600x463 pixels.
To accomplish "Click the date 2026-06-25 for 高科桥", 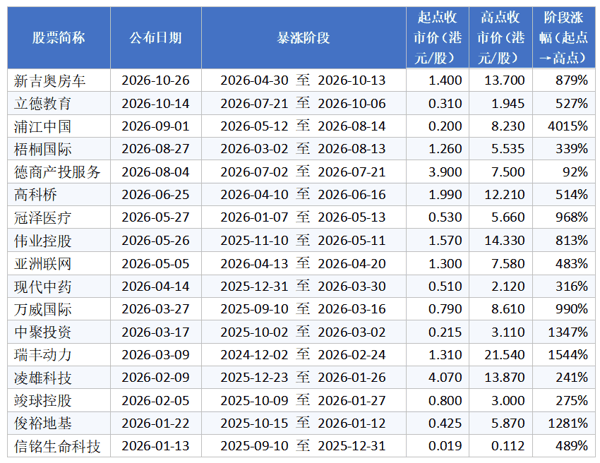I will tap(155, 194).
